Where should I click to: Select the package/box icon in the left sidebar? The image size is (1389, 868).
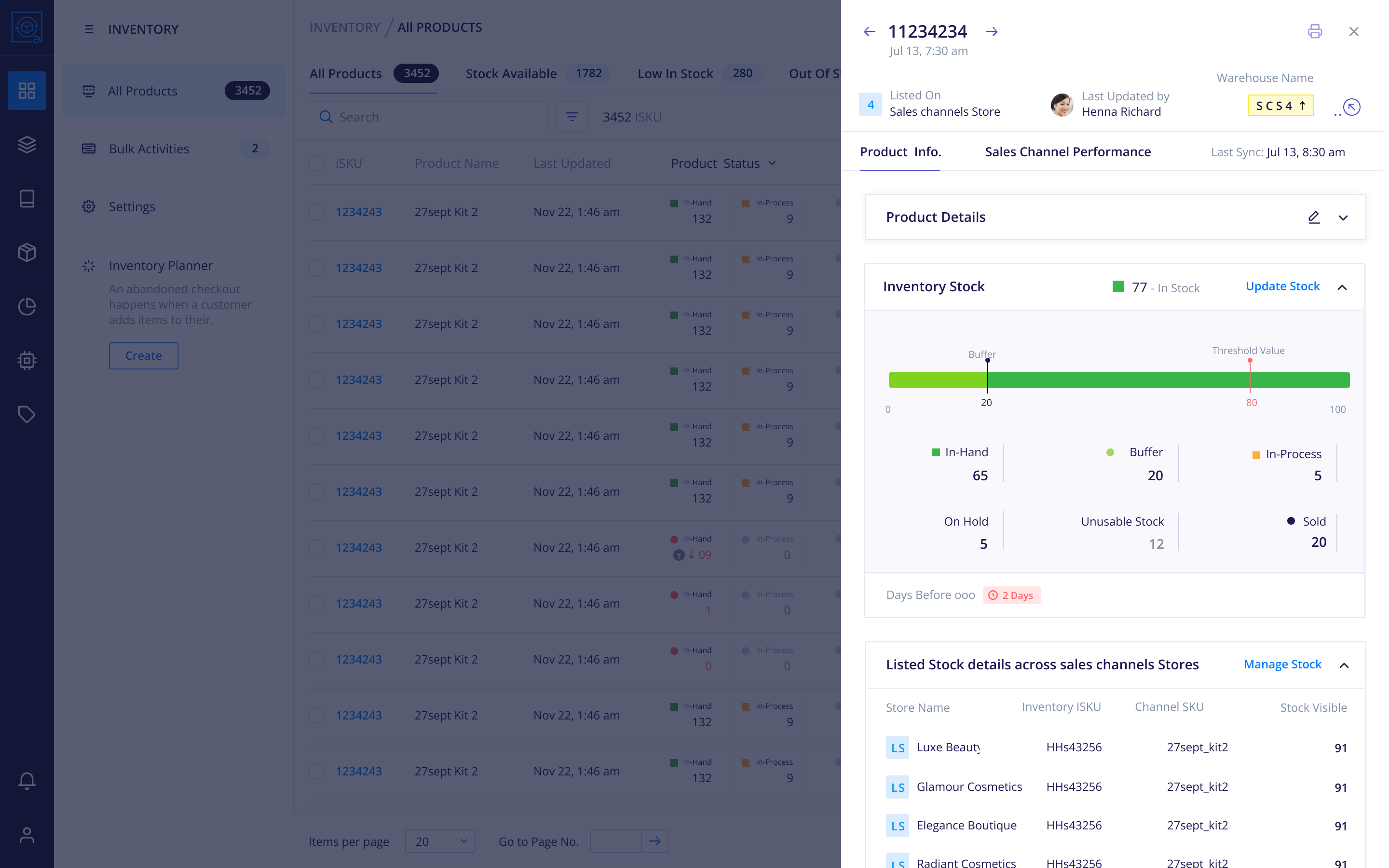(x=27, y=253)
